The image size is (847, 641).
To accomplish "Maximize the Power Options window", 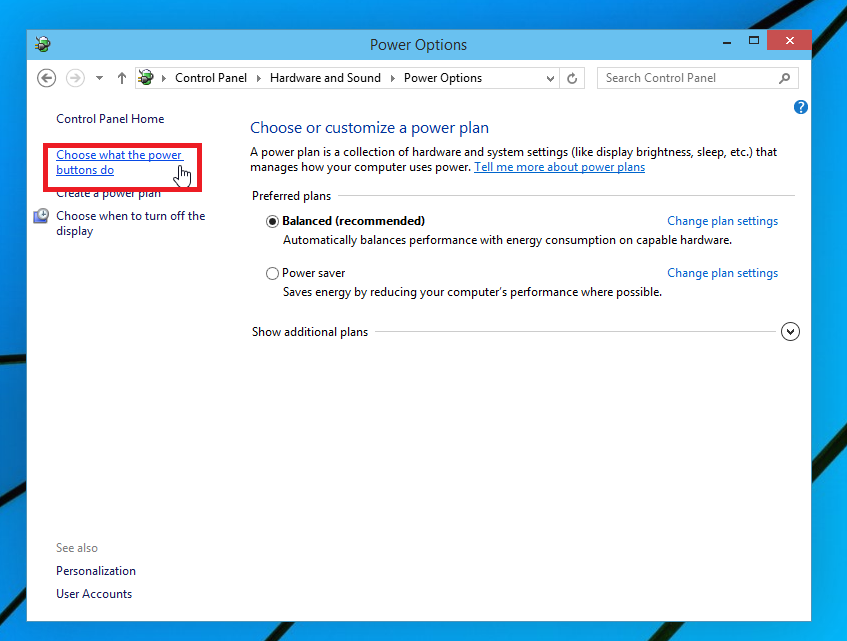I will pos(754,41).
